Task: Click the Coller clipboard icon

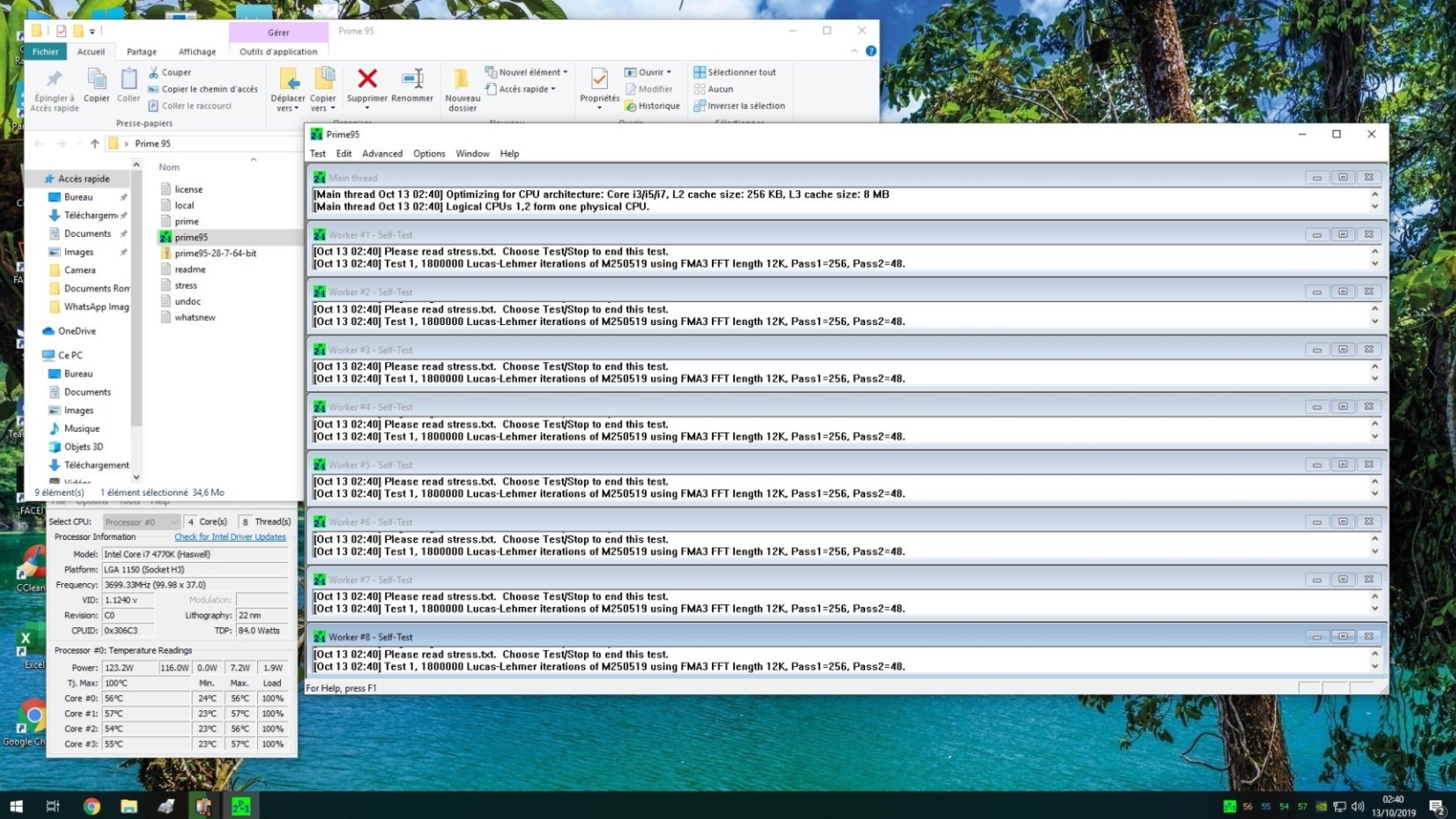Action: [129, 80]
